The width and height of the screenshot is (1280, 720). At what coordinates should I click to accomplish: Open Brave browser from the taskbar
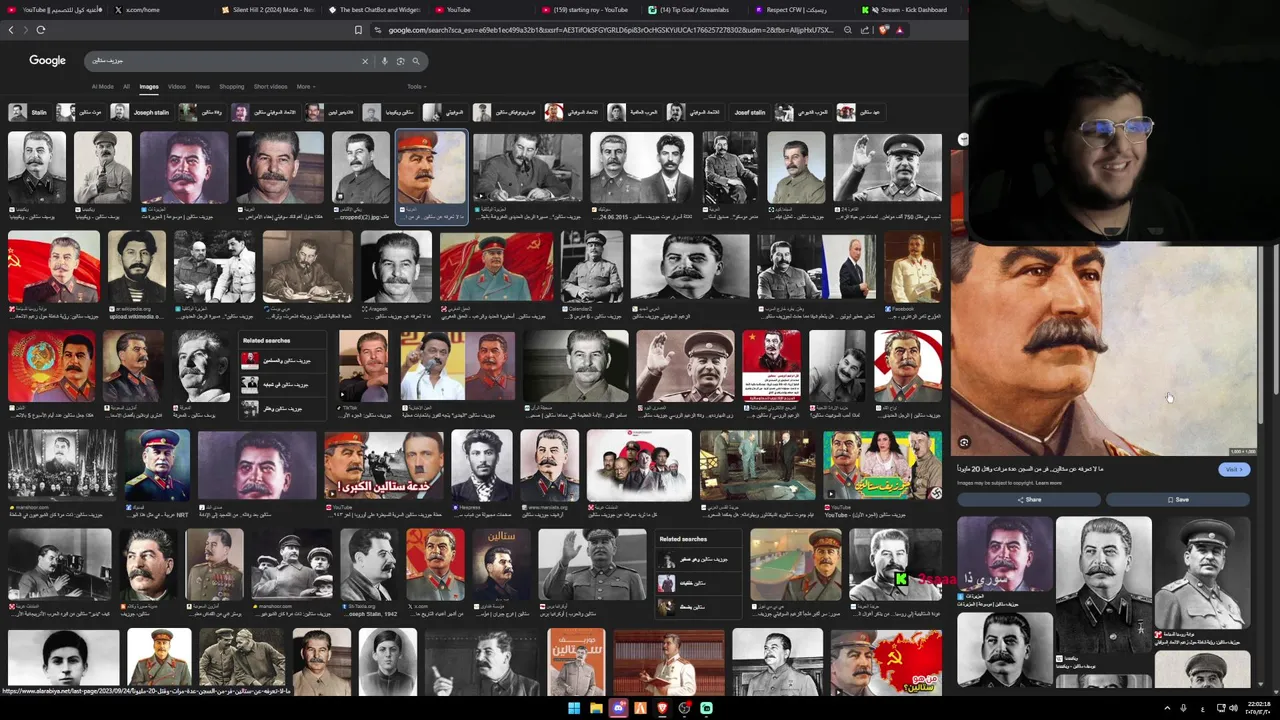(x=662, y=708)
